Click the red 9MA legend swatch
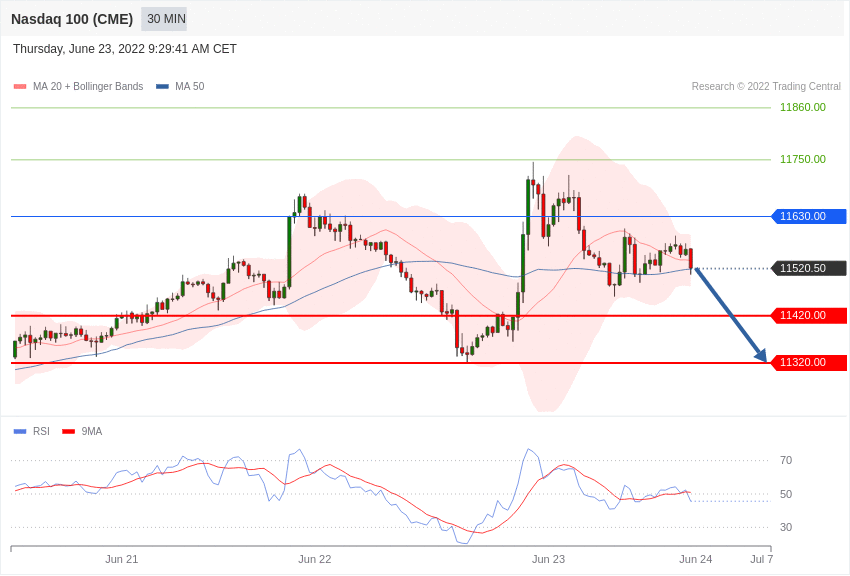Image resolution: width=850 pixels, height=576 pixels. coord(68,431)
